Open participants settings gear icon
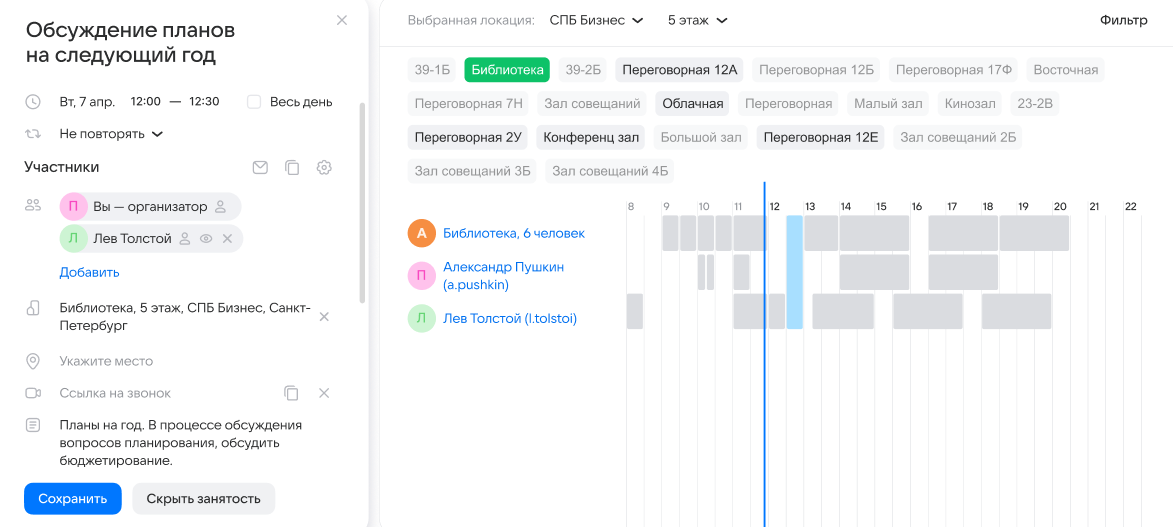Viewport: 1173px width, 527px height. [x=324, y=168]
